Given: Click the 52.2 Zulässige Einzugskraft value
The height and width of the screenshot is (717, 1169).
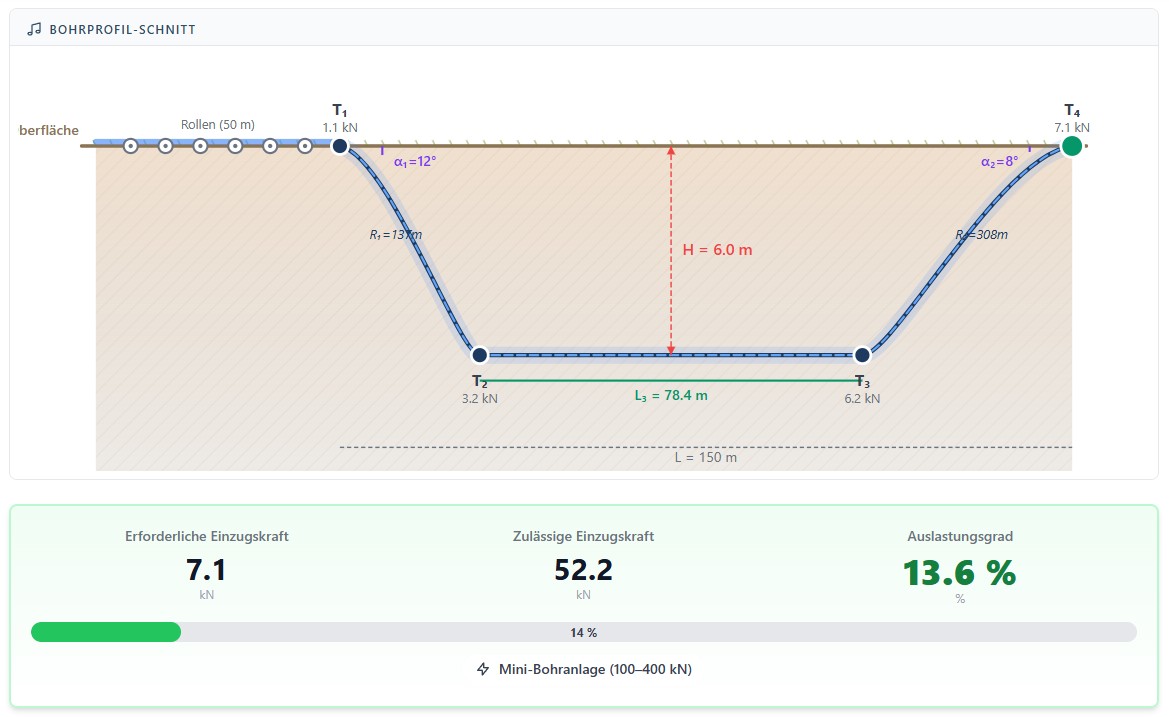Looking at the screenshot, I should click(x=583, y=569).
